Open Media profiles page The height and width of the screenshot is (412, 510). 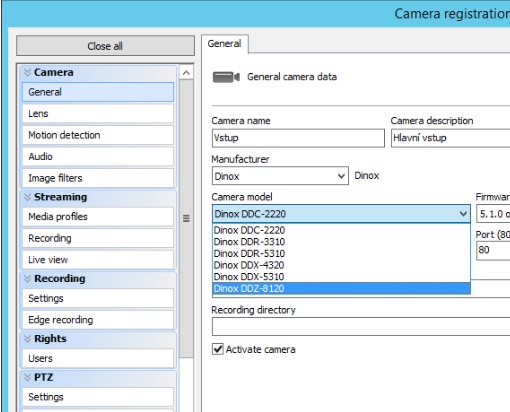tap(98, 217)
